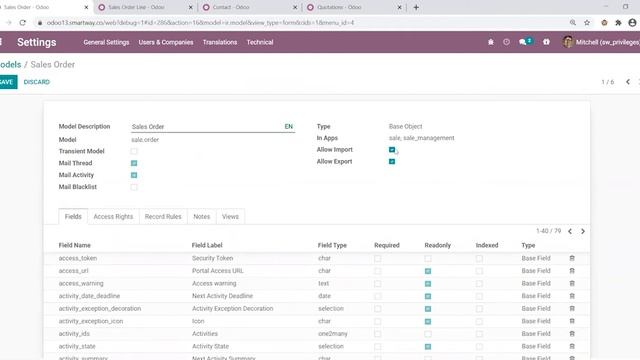Click the 'Next Activity Deadline' label cell
Viewport: 640px width, 360px height.
222,296
